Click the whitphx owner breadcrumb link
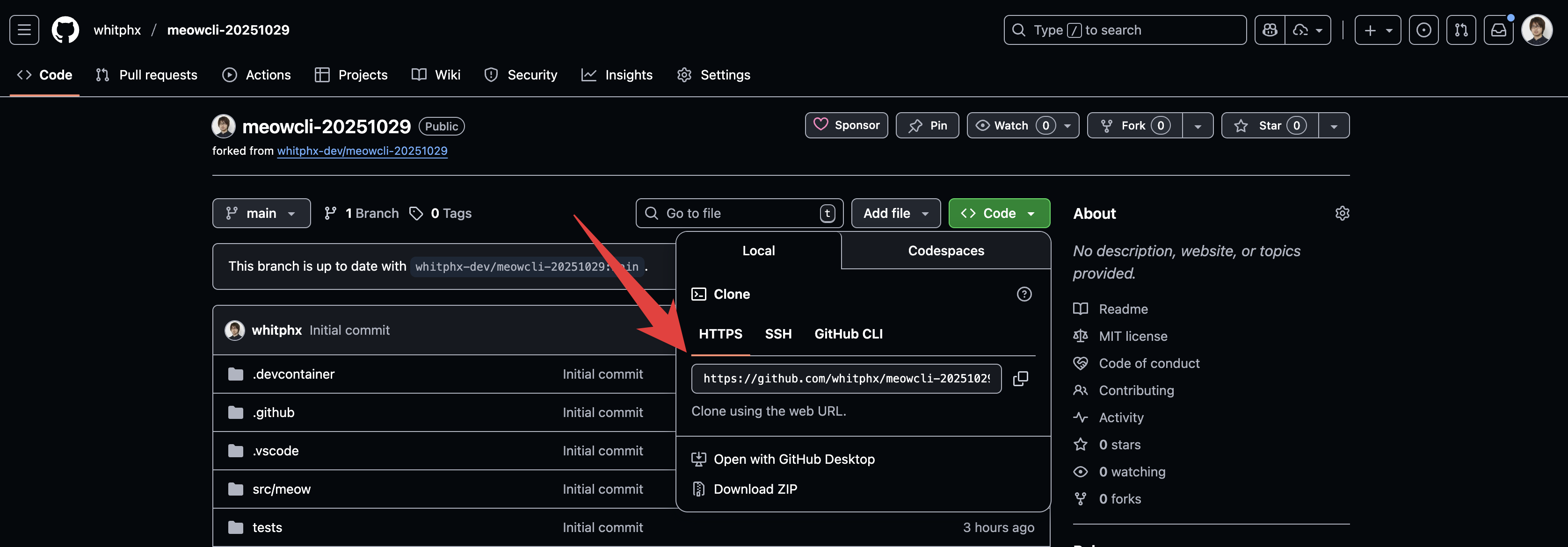Viewport: 1568px width, 547px height. [x=117, y=30]
